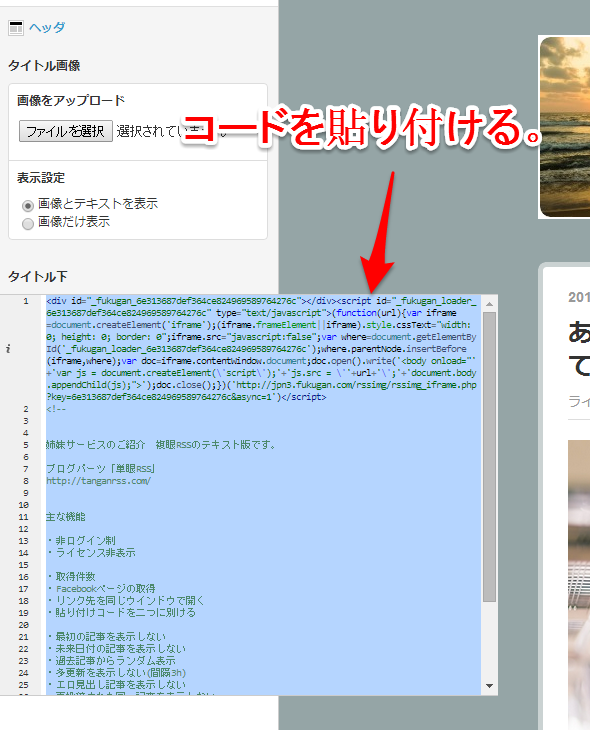Click the 画像をアップロード label
590x730 pixels.
(71, 100)
